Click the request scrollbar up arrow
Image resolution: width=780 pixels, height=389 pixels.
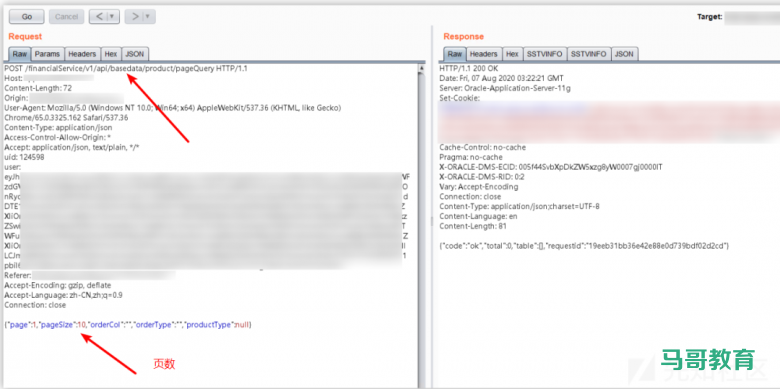point(422,68)
